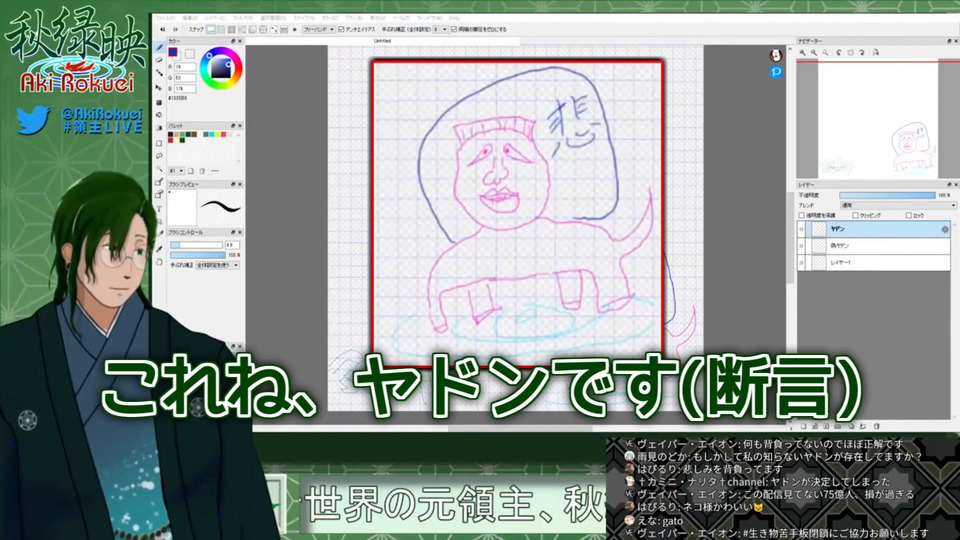
Task: Pick black swatch in the palette
Action: pyautogui.click(x=170, y=134)
